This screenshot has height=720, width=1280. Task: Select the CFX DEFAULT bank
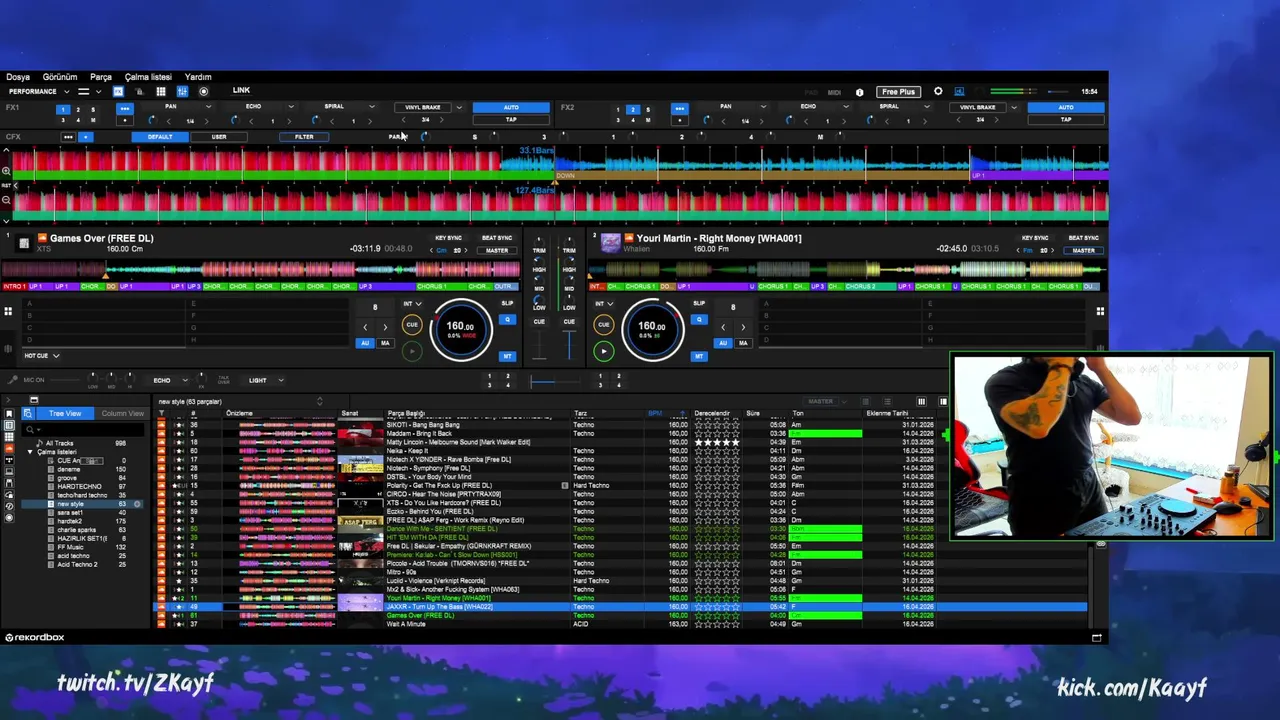point(160,137)
